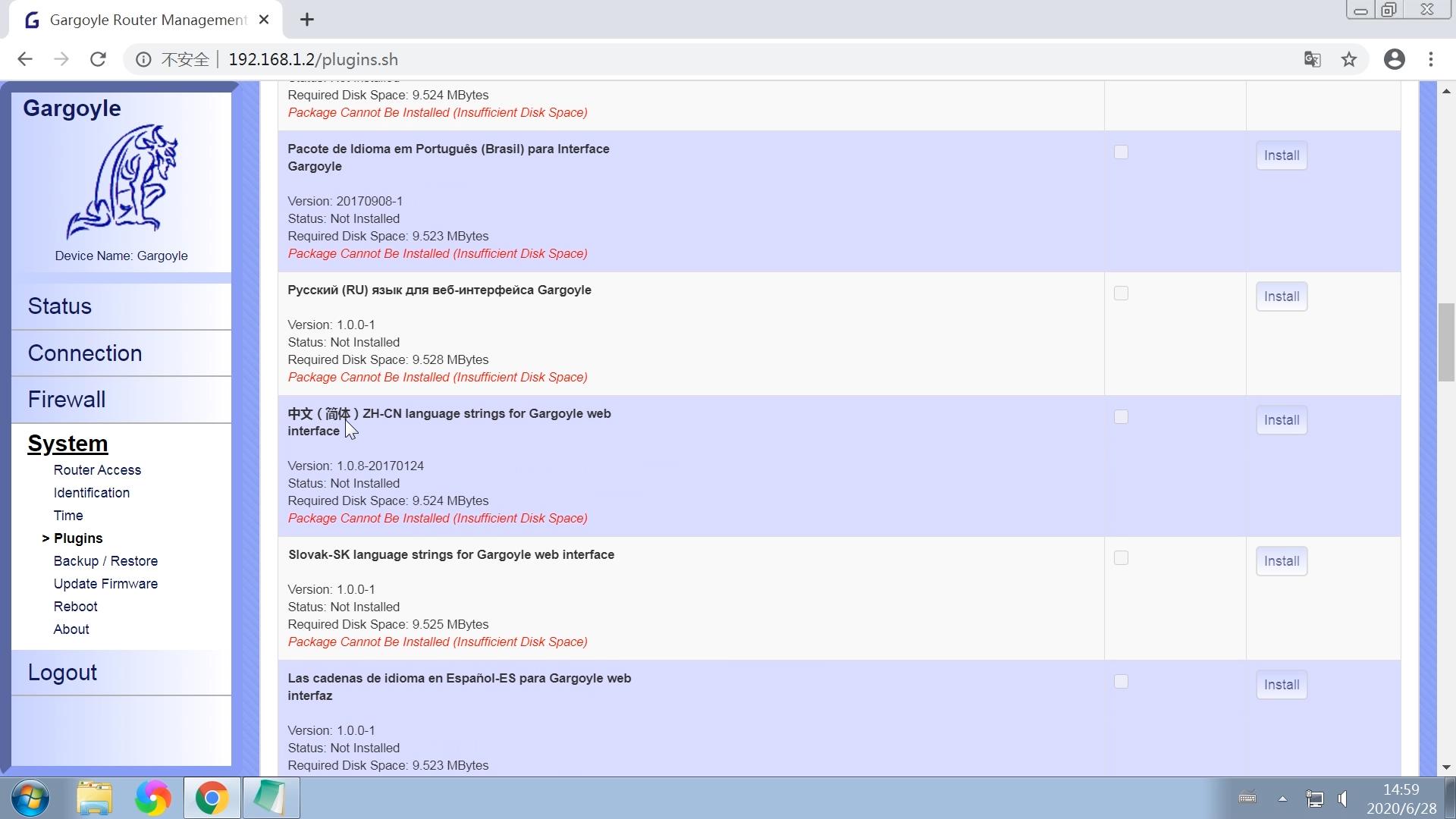
Task: Open the Google Translate icon in the address bar
Action: pyautogui.click(x=1312, y=59)
